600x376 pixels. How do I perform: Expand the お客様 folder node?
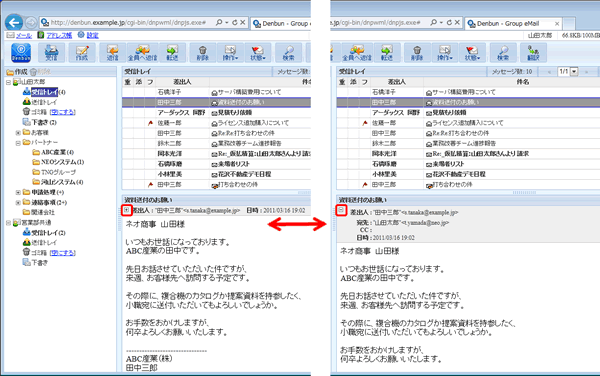click(x=18, y=133)
